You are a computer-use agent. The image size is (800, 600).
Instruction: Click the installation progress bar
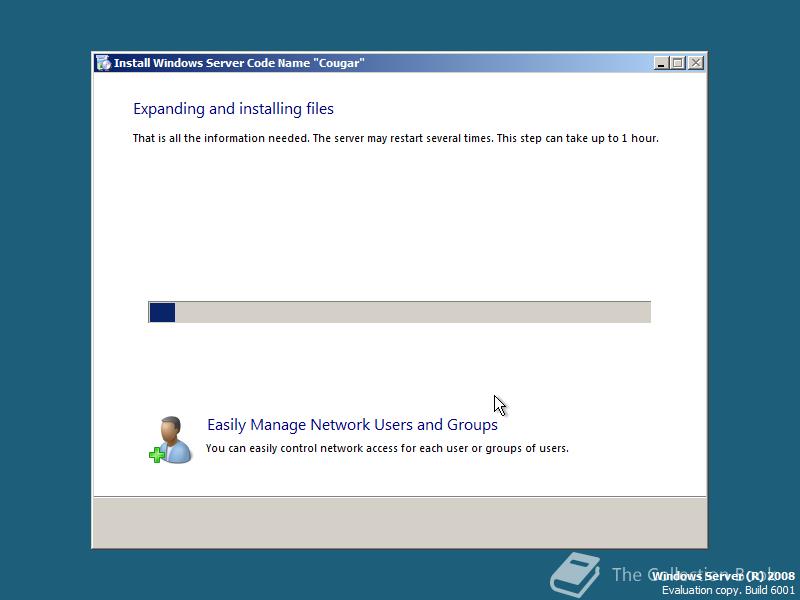pos(399,312)
